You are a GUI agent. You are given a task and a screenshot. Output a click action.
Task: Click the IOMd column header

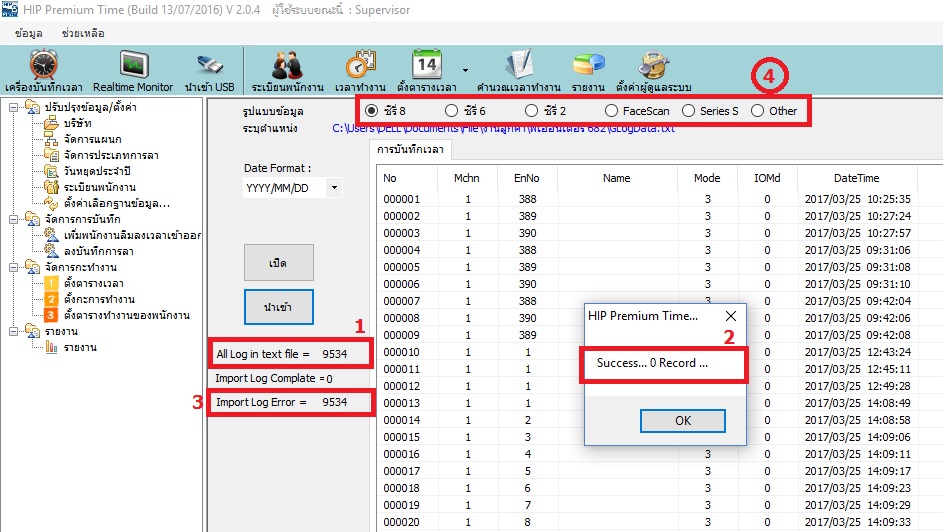tap(767, 178)
